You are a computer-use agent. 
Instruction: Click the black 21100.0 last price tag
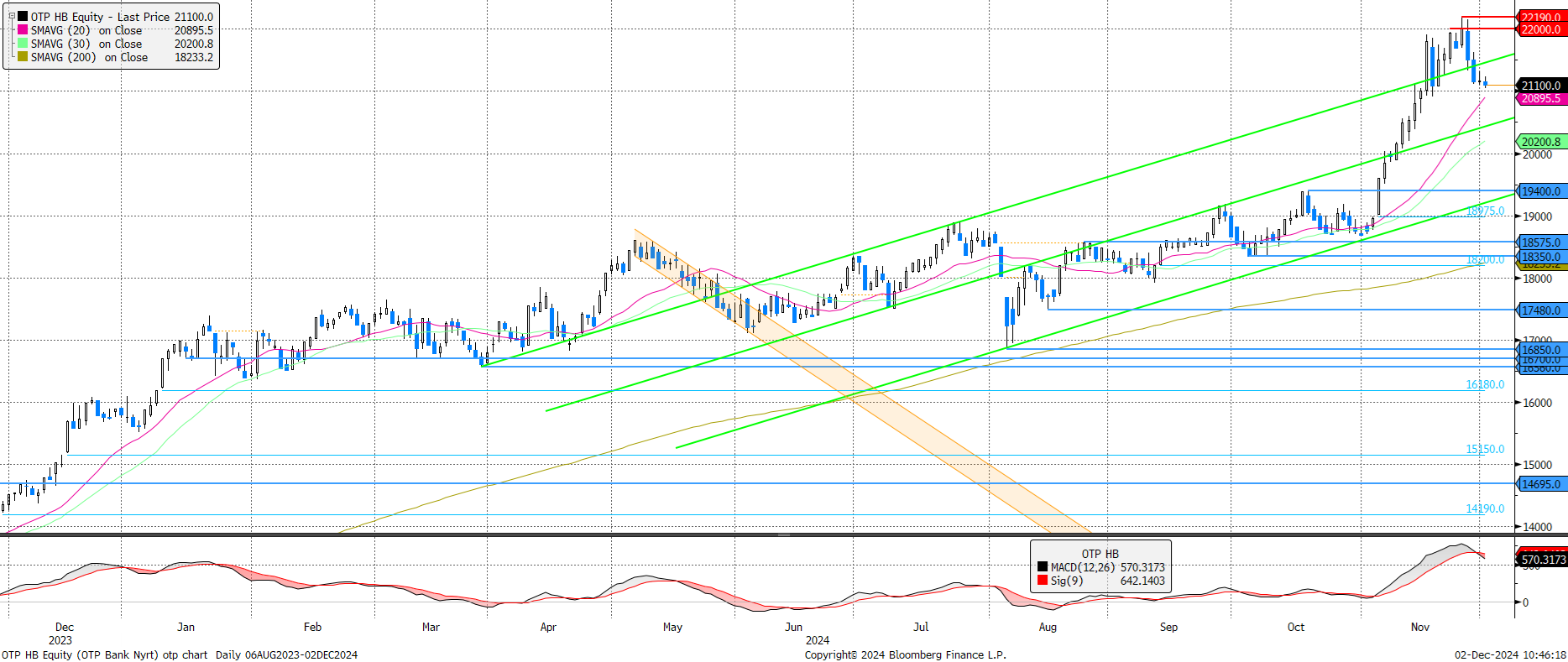tap(1541, 86)
